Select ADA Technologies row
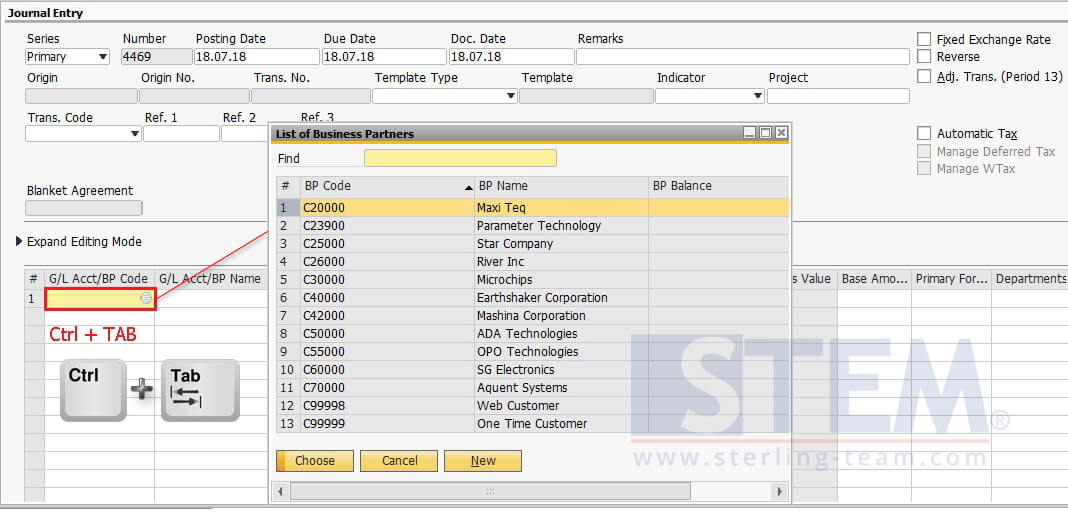1068x527 pixels. (533, 334)
